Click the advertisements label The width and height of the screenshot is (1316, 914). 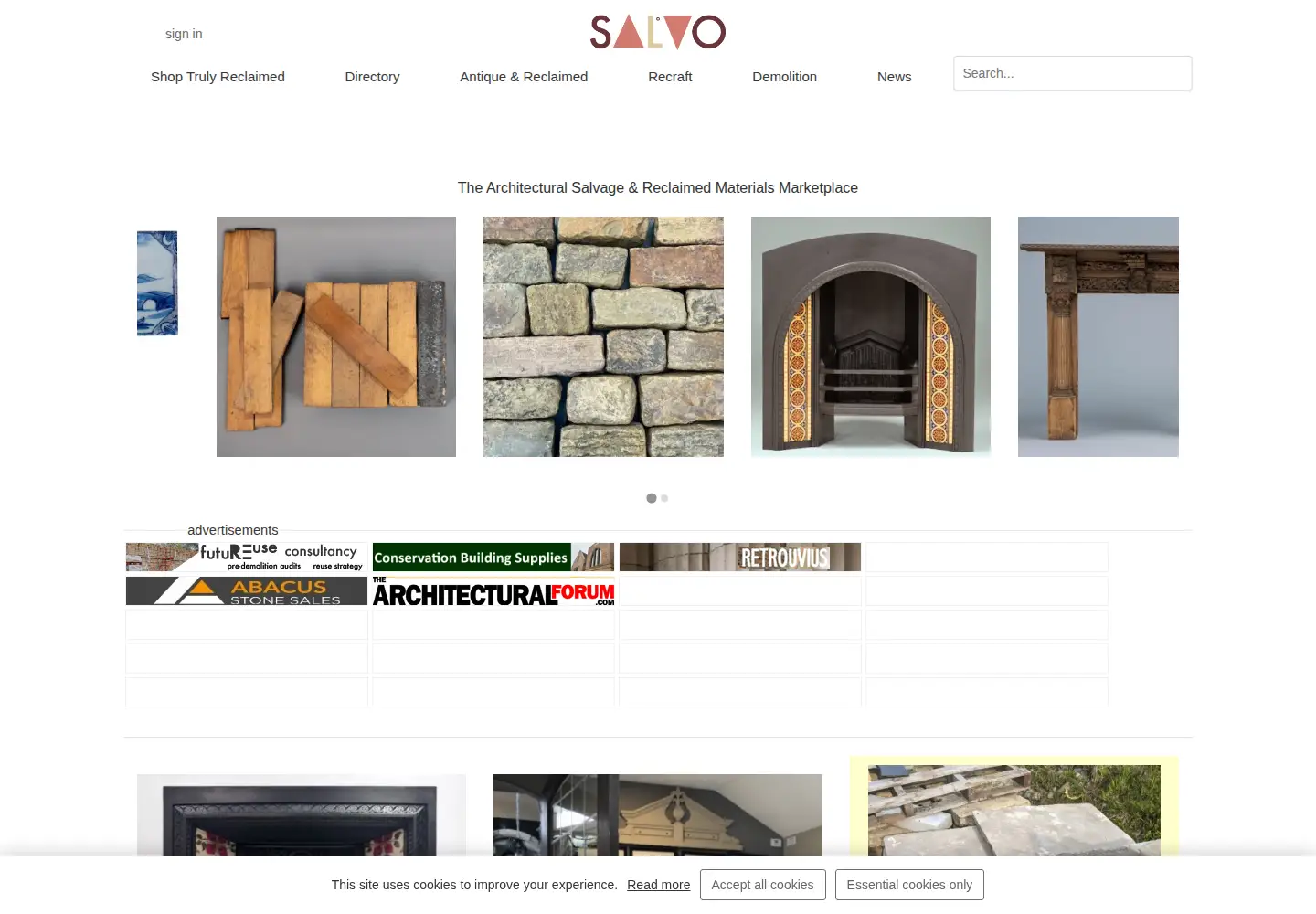[233, 530]
